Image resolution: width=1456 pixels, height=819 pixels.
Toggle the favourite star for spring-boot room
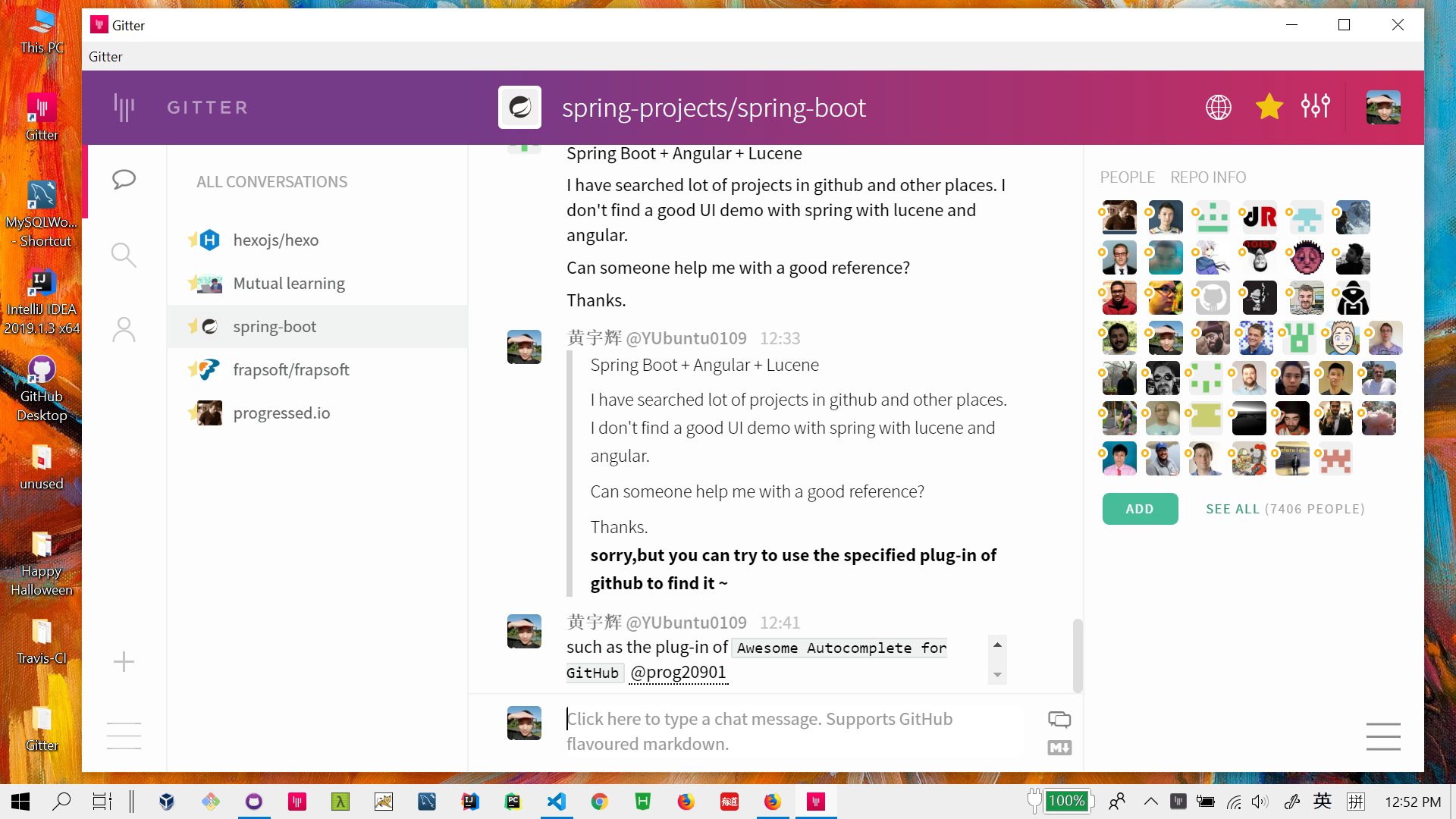point(1269,107)
